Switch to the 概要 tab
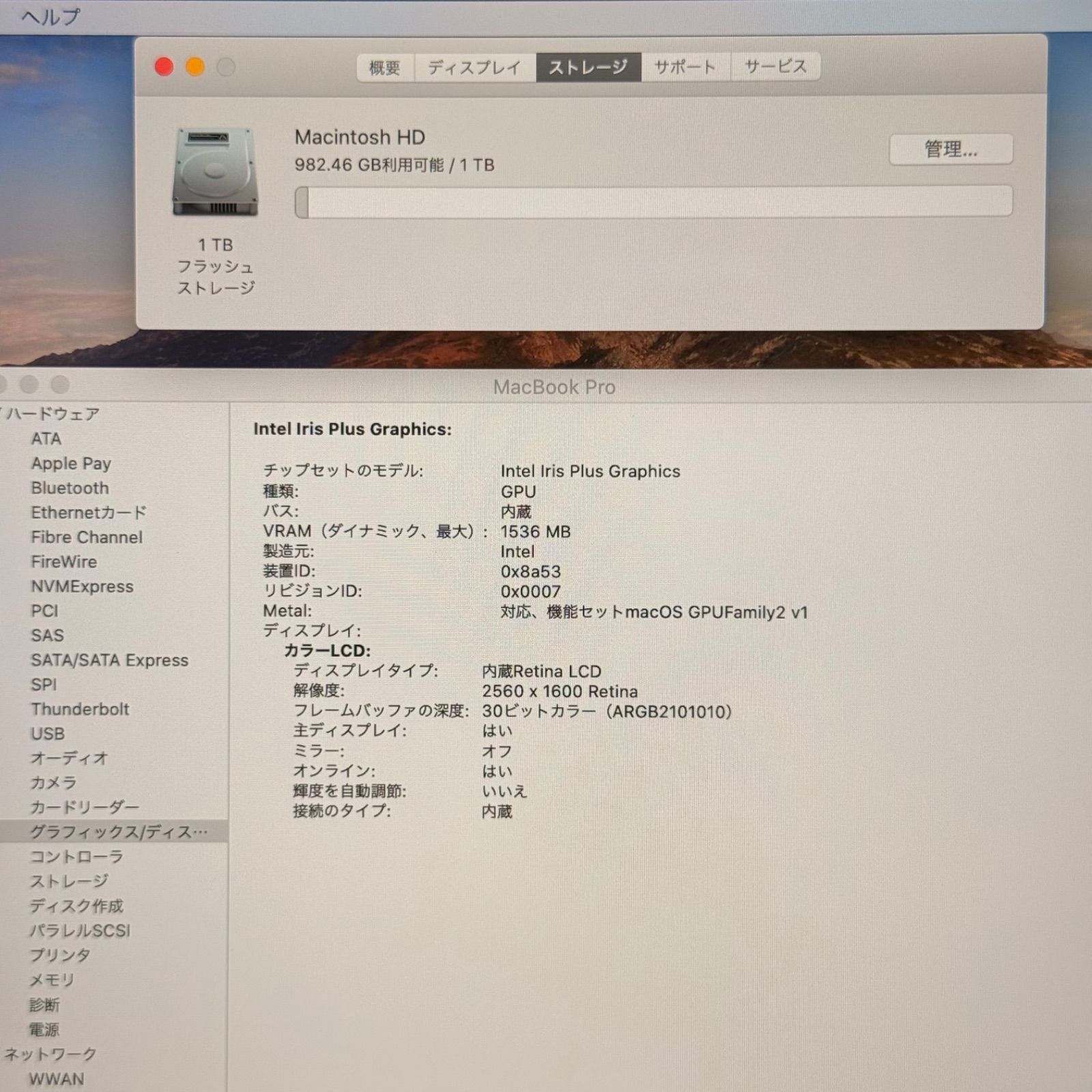The width and height of the screenshot is (1092, 1092). pos(384,66)
